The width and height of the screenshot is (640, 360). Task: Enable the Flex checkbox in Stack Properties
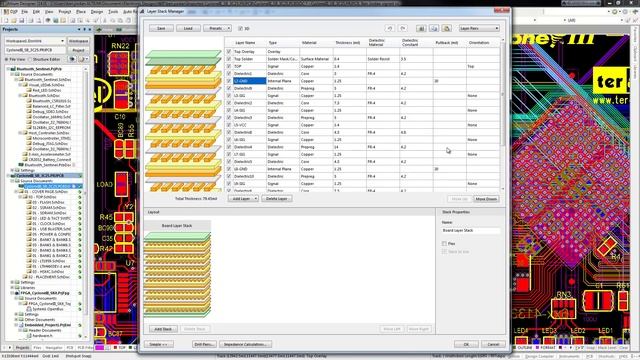tap(444, 244)
